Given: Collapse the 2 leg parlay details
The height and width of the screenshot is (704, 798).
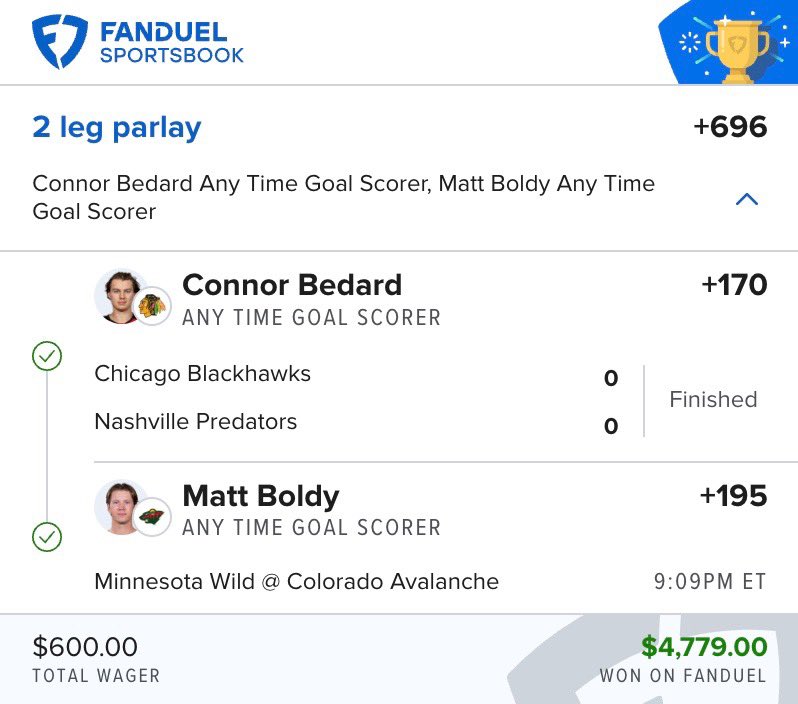Looking at the screenshot, I should 746,199.
